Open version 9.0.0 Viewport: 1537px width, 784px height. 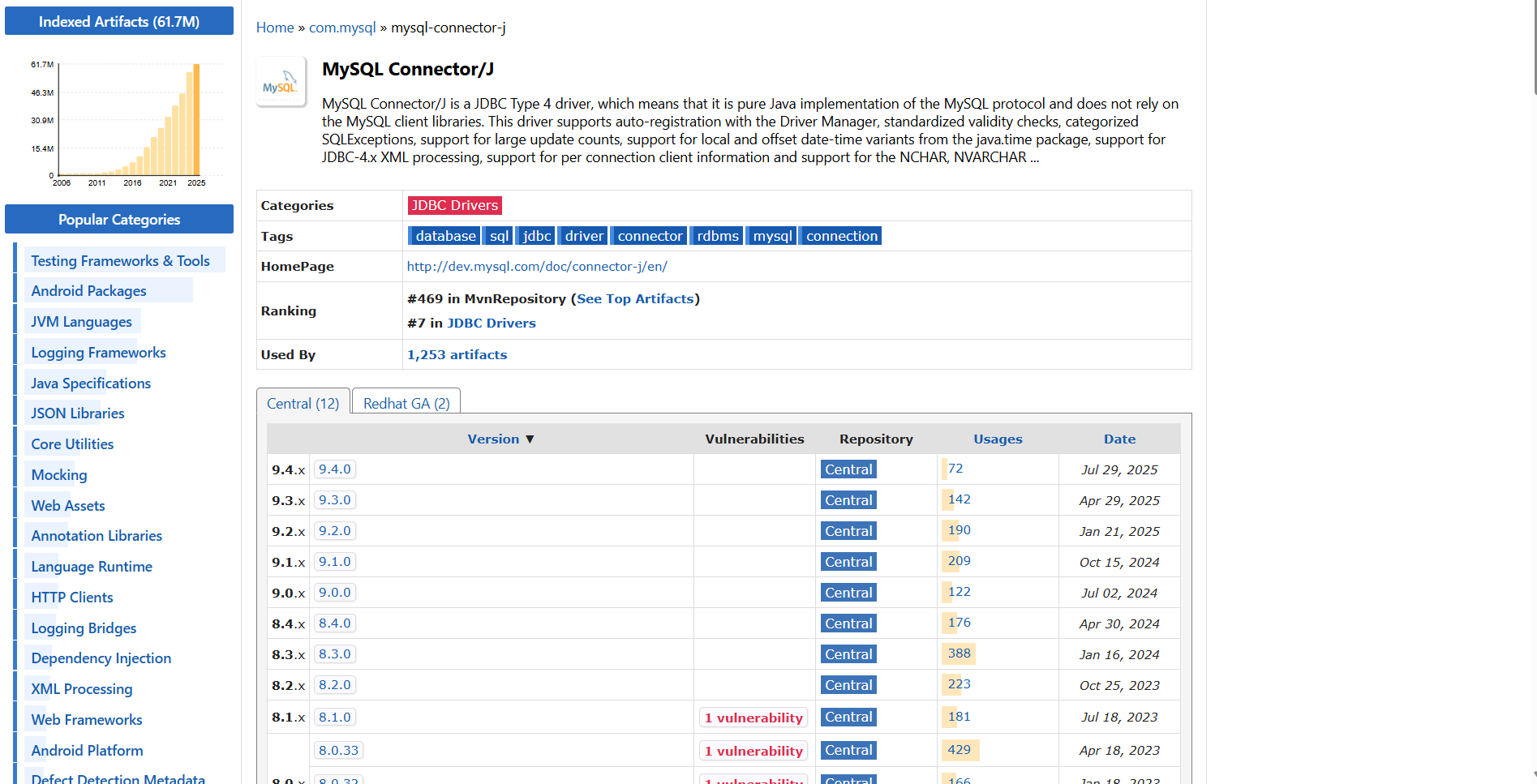click(x=335, y=593)
